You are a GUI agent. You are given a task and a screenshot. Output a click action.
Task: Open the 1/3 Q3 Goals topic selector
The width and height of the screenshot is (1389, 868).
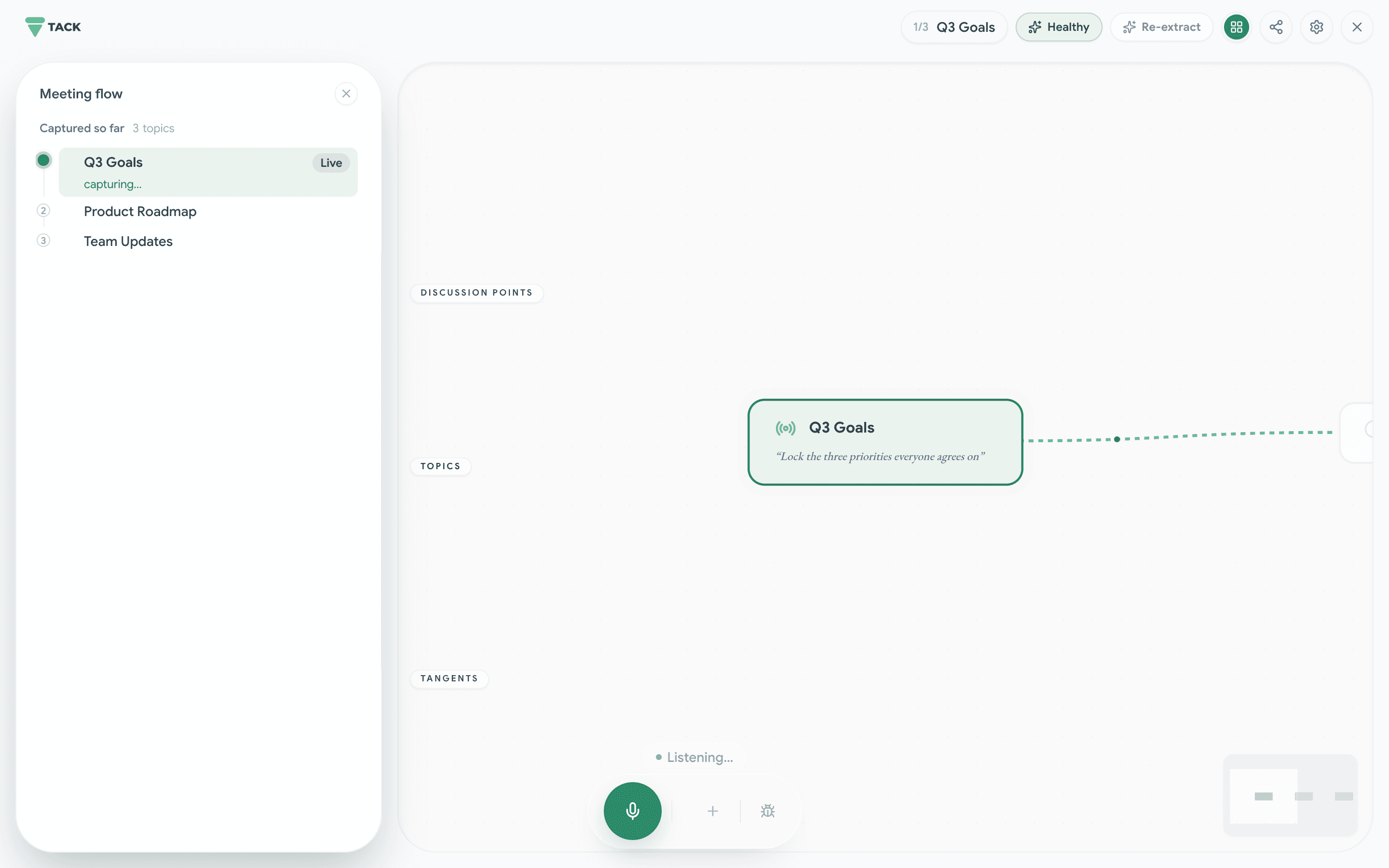coord(954,27)
